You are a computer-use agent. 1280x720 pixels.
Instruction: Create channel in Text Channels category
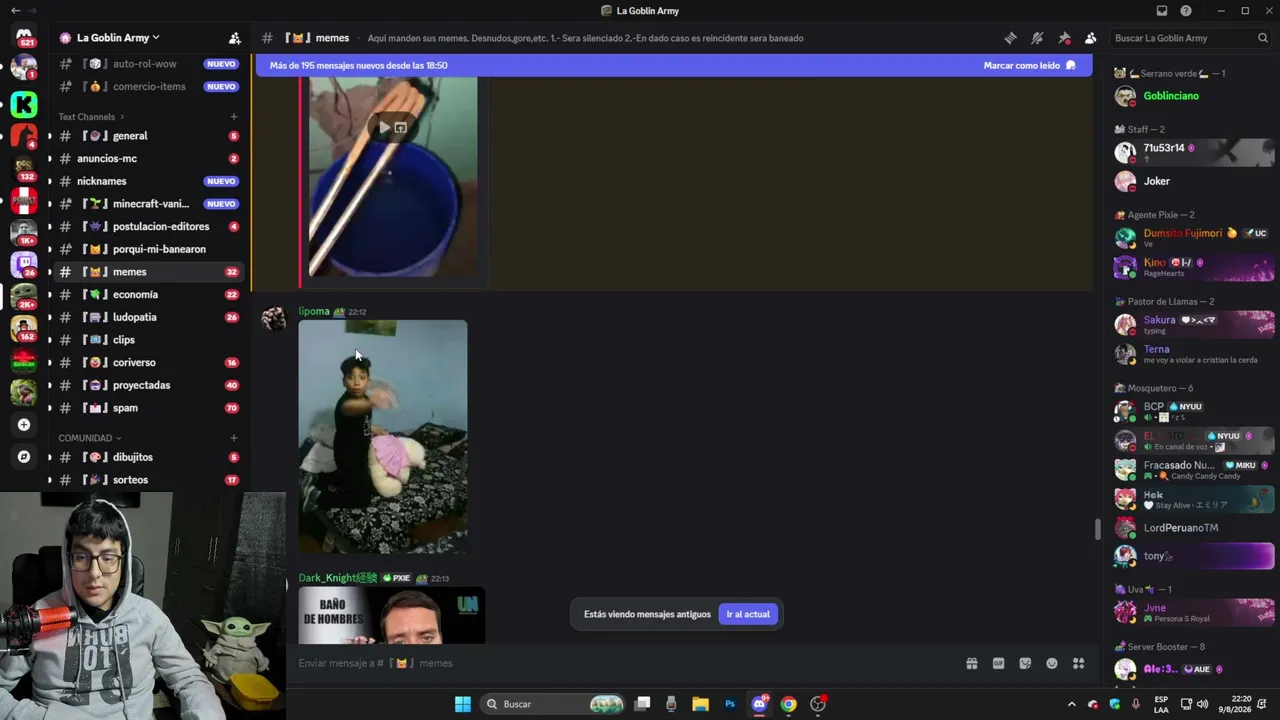(x=234, y=117)
